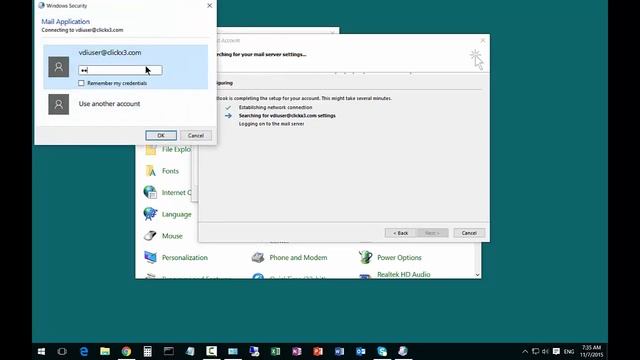The height and width of the screenshot is (360, 640).
Task: Focus the password input field
Action: pyautogui.click(x=120, y=70)
